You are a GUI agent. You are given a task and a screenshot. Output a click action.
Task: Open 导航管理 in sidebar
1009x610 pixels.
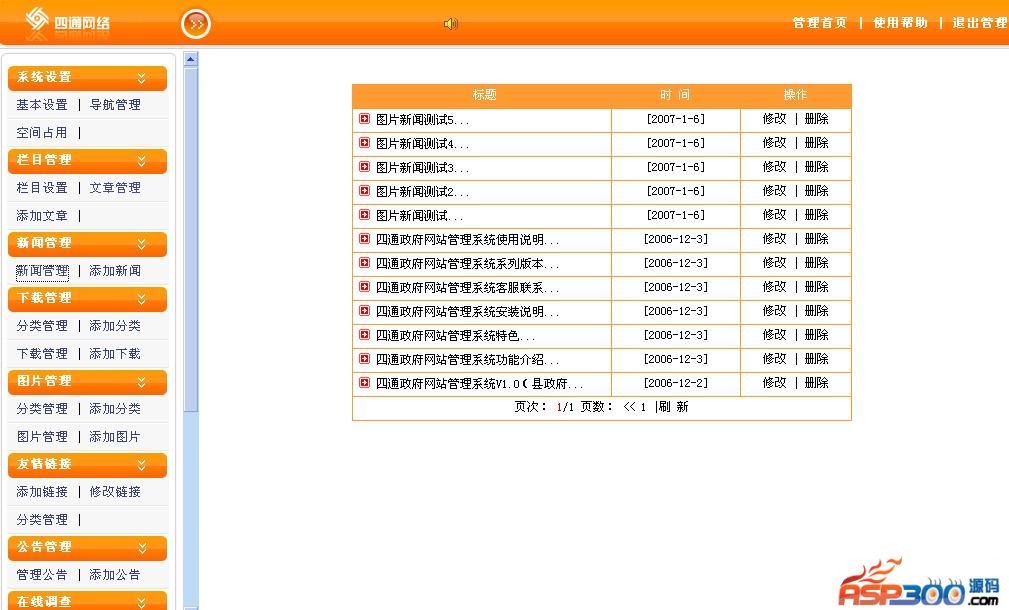point(115,104)
